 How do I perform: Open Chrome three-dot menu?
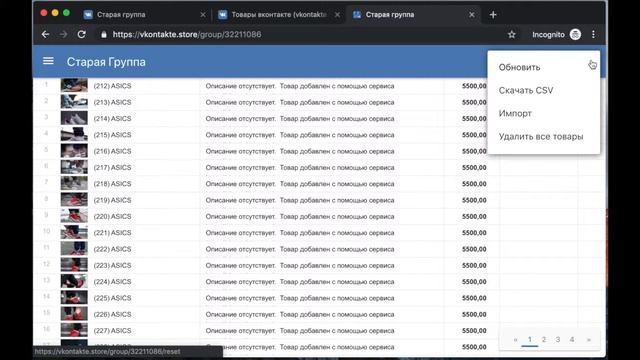pos(593,35)
